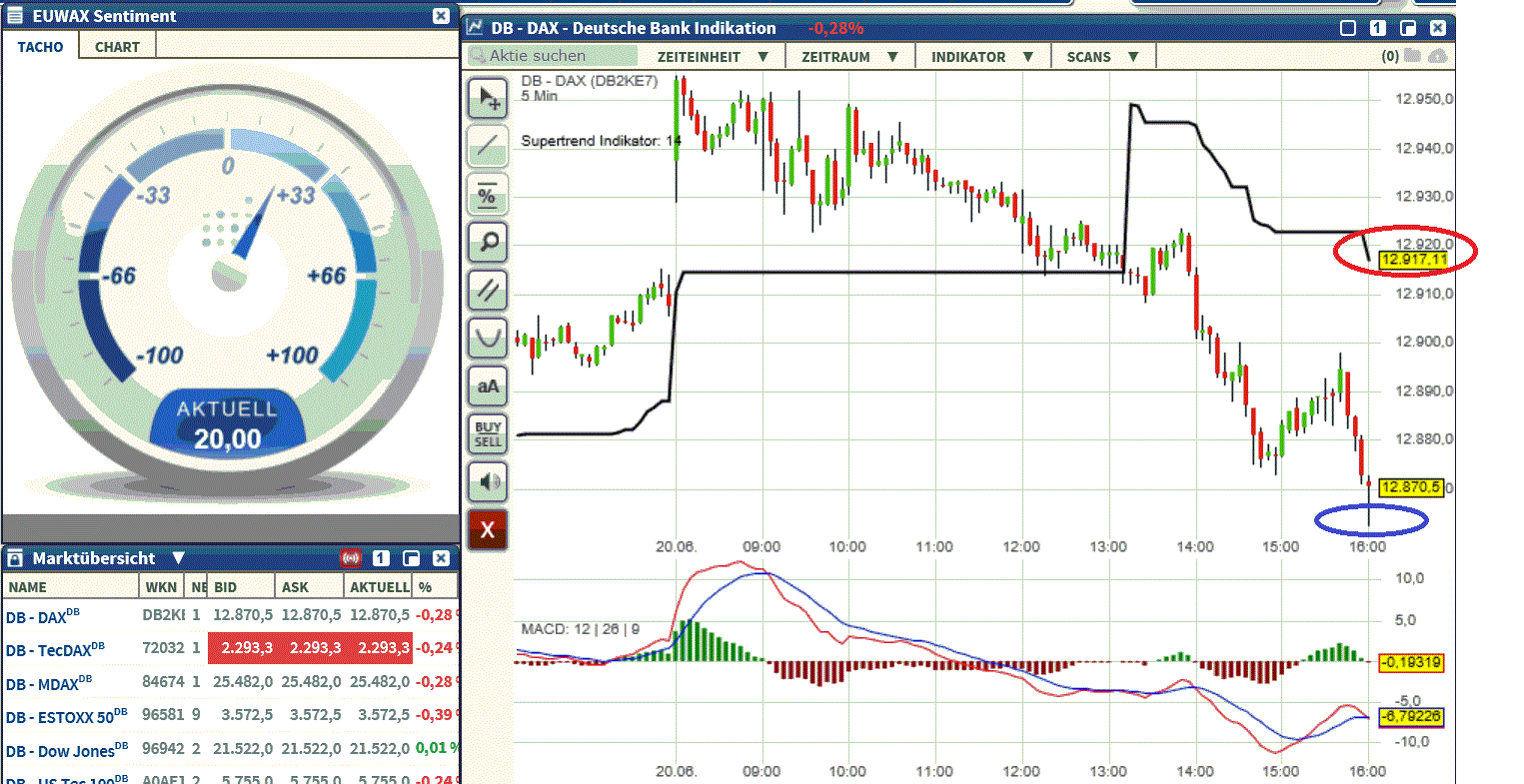The width and height of the screenshot is (1524, 784).
Task: Click the Dow Jones change 0,01 %
Action: click(x=437, y=748)
